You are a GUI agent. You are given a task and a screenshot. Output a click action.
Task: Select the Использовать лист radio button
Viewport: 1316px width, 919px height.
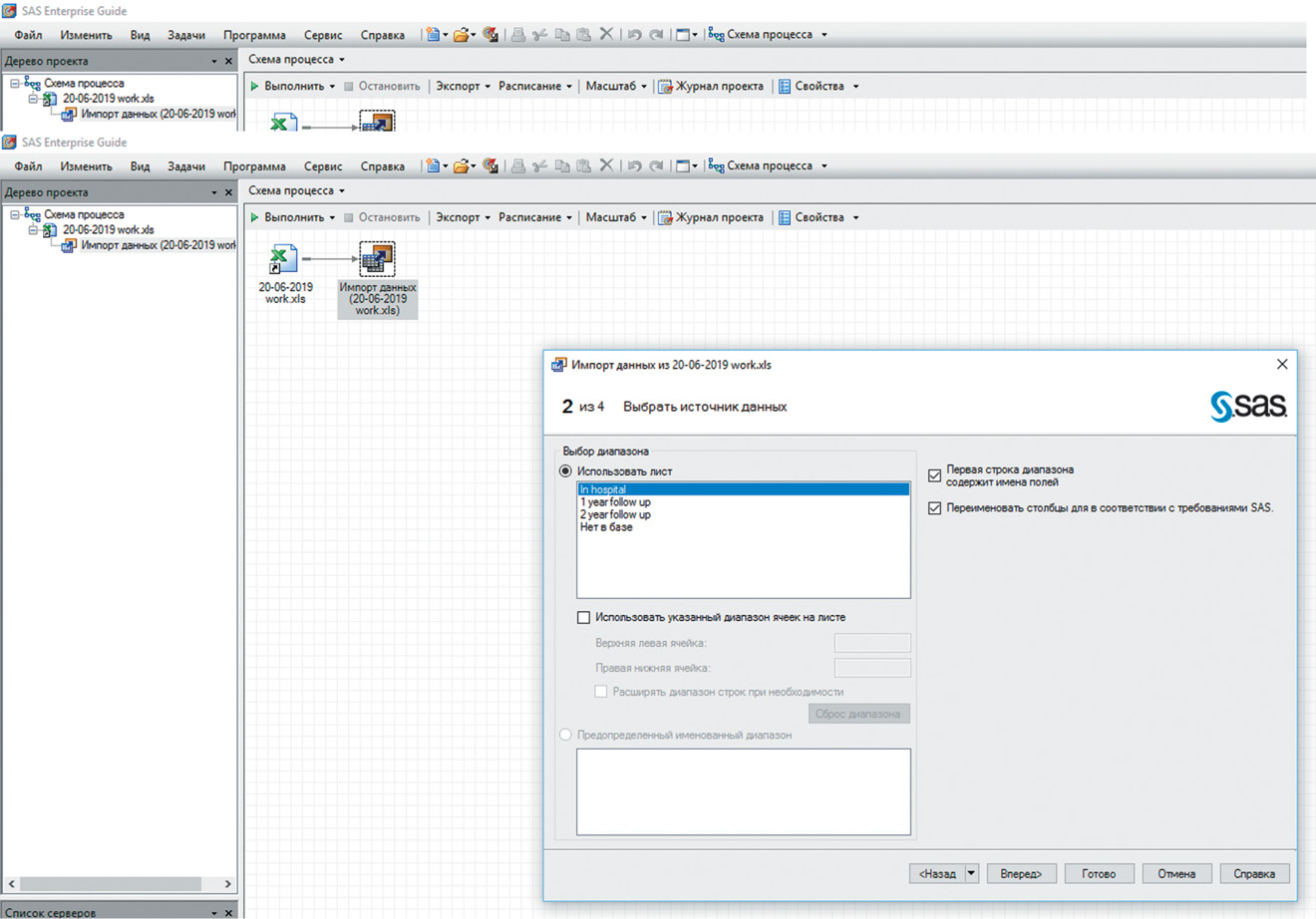(x=565, y=471)
